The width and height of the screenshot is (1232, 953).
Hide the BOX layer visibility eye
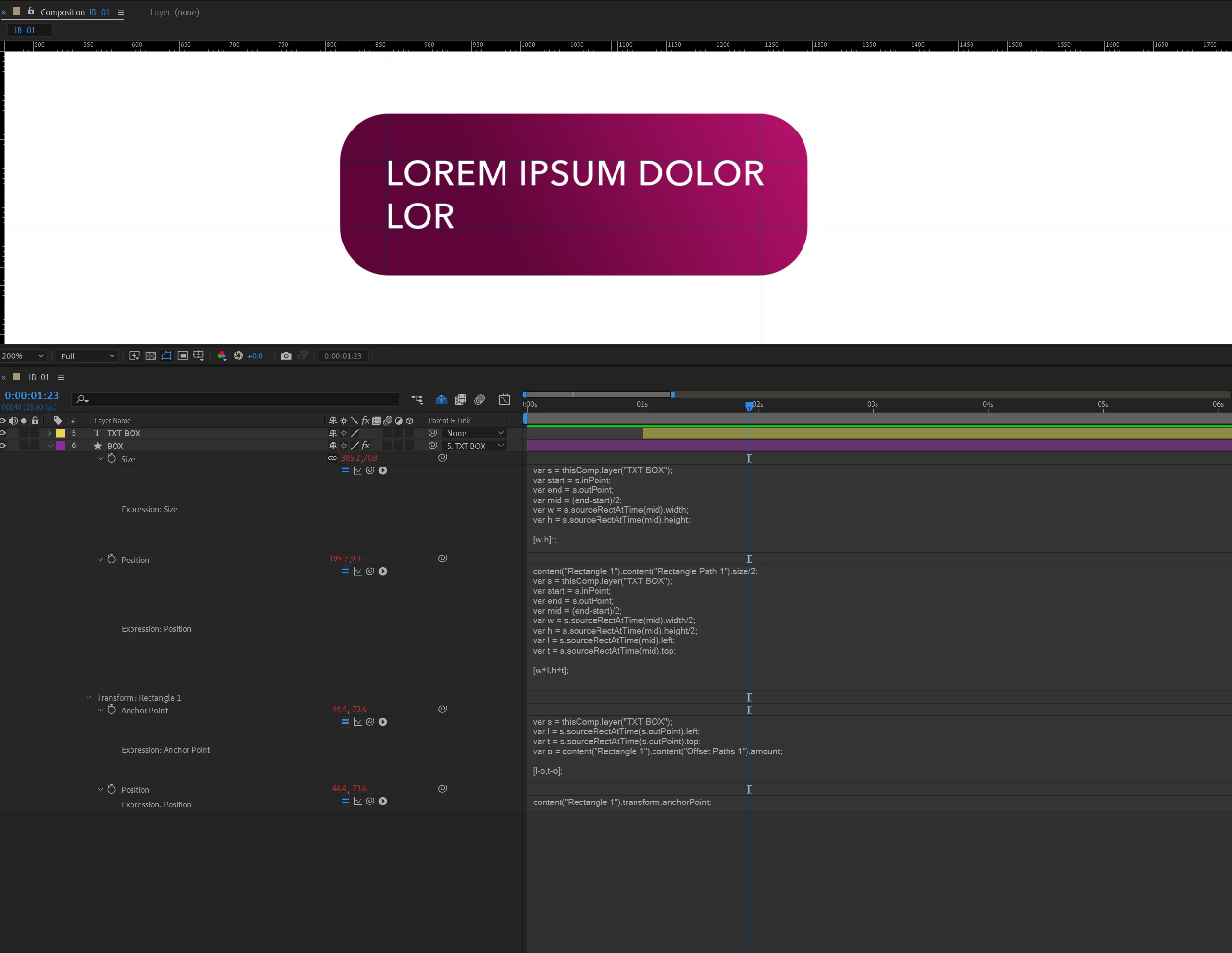coord(3,446)
